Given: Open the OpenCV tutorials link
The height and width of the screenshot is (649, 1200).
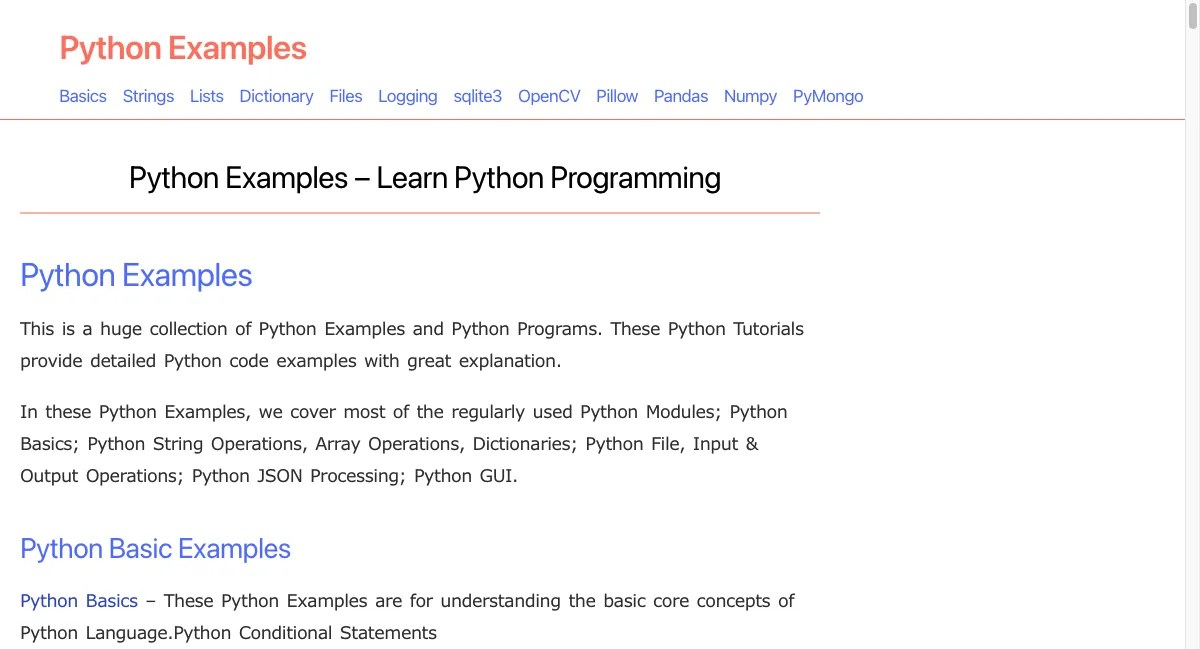Looking at the screenshot, I should click(x=548, y=96).
